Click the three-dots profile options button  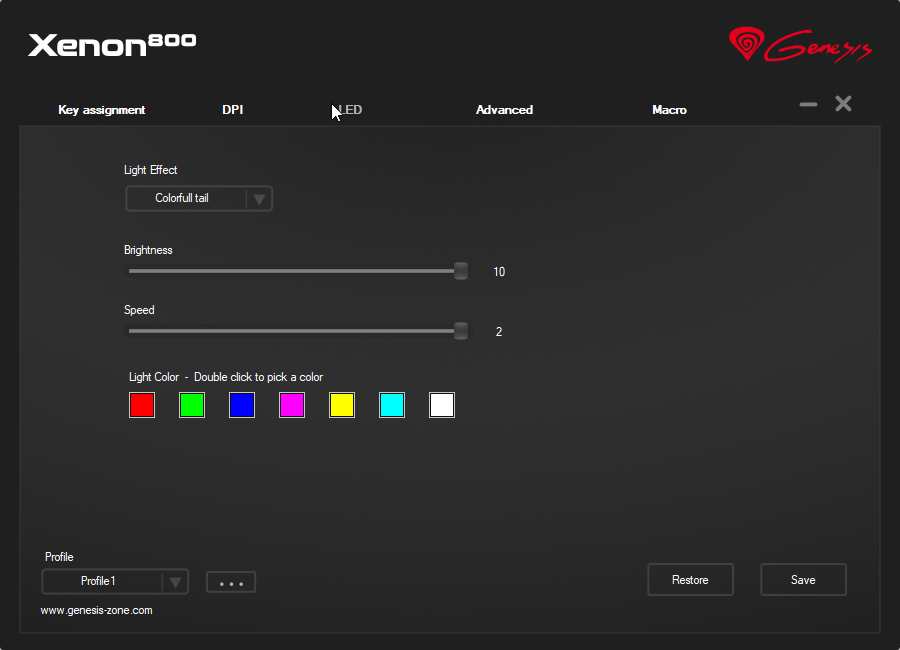[x=231, y=582]
